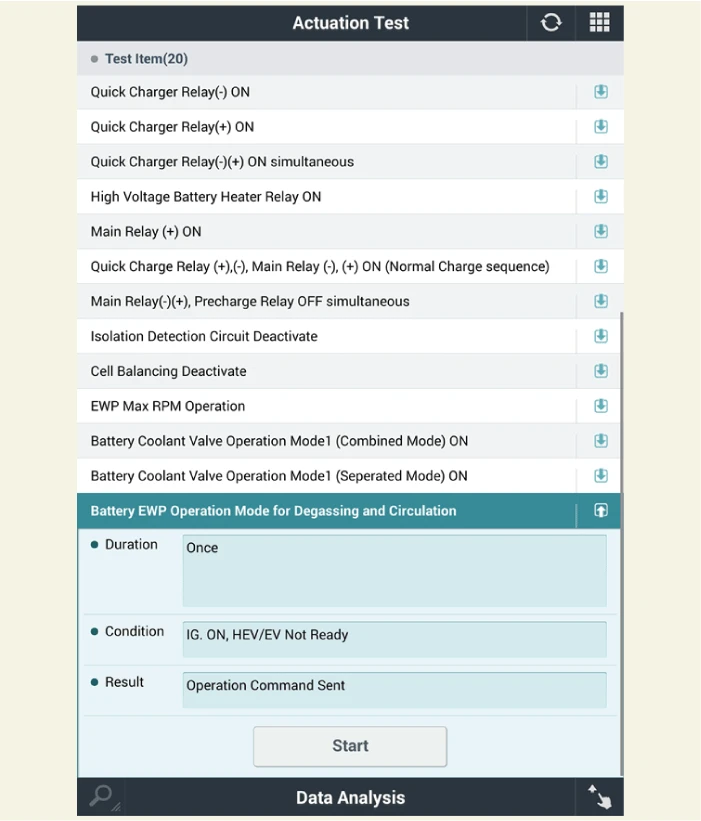Select Quick Charger Relay(-) ON row text
This screenshot has height=821, width=701.
tap(170, 92)
